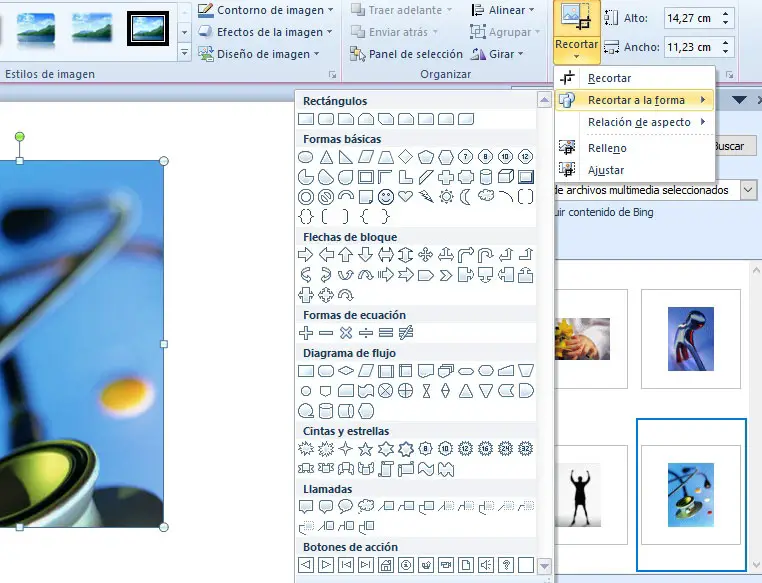Click the Ancho width input field

pyautogui.click(x=692, y=47)
